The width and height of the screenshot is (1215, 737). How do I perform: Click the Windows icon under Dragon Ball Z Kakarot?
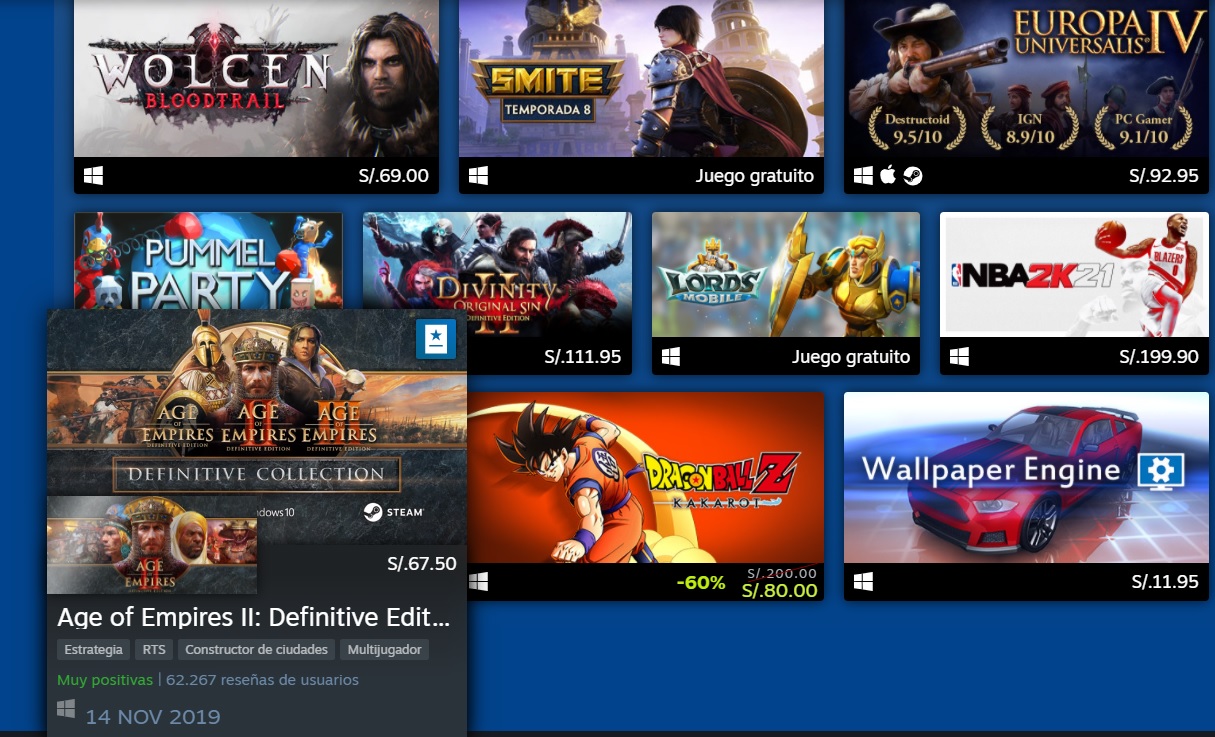coord(478,581)
